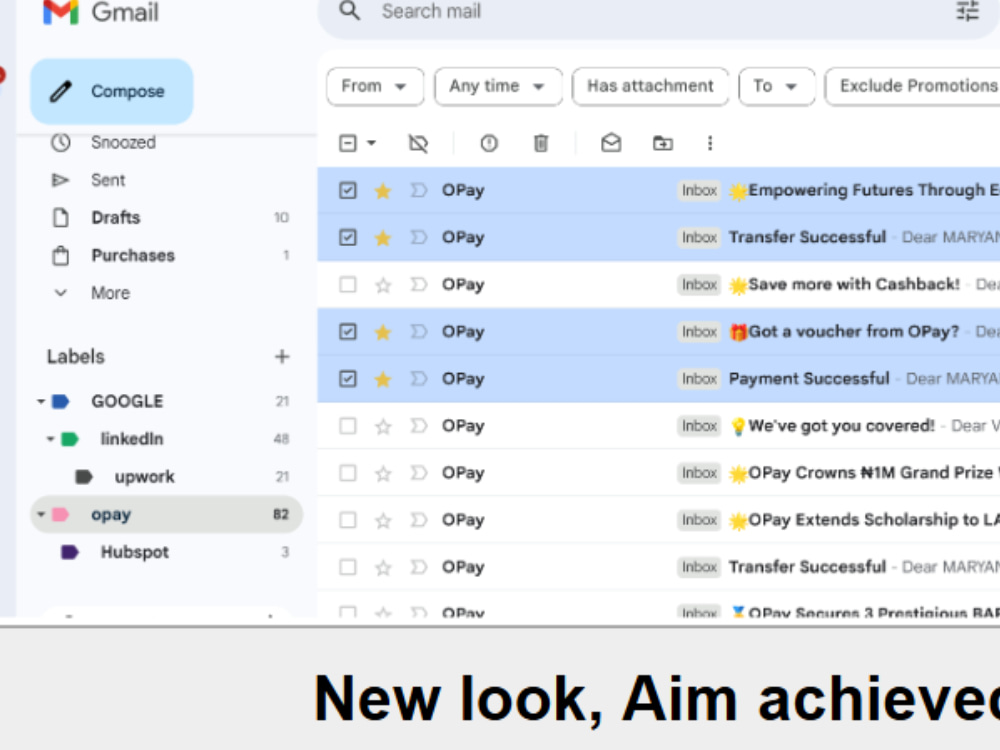Collapse the linkedIn label arrow
This screenshot has width=1000, height=750.
coord(50,439)
